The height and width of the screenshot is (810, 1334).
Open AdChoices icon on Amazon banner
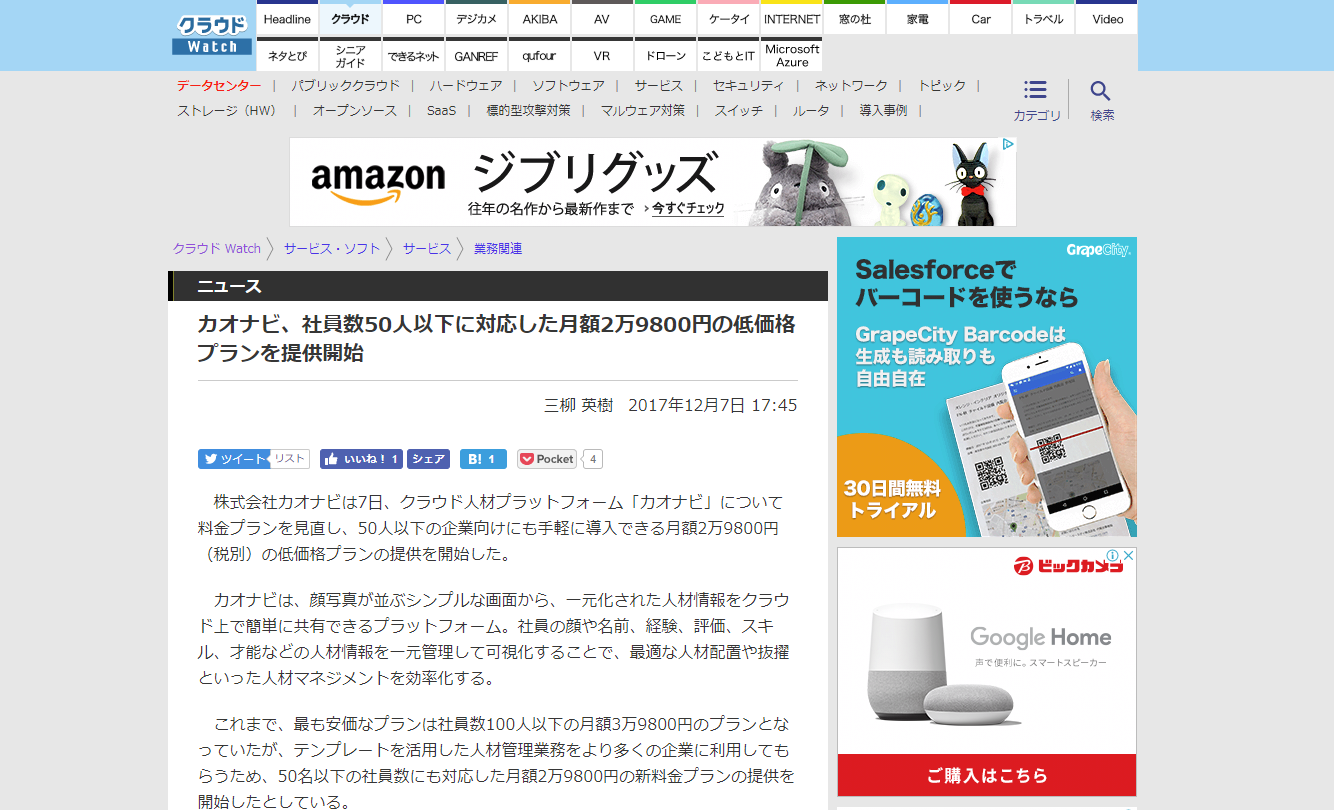point(1009,145)
